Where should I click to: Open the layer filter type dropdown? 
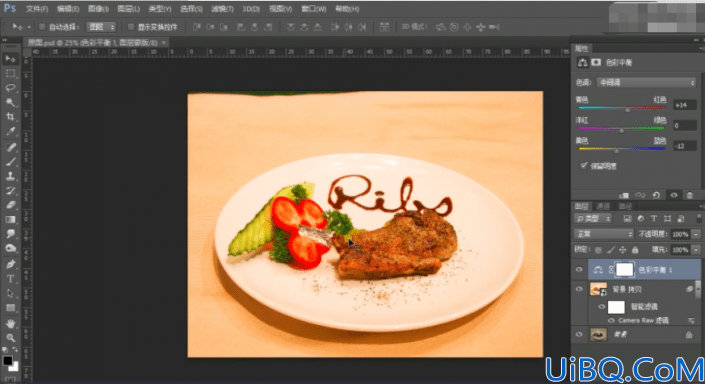coord(593,219)
